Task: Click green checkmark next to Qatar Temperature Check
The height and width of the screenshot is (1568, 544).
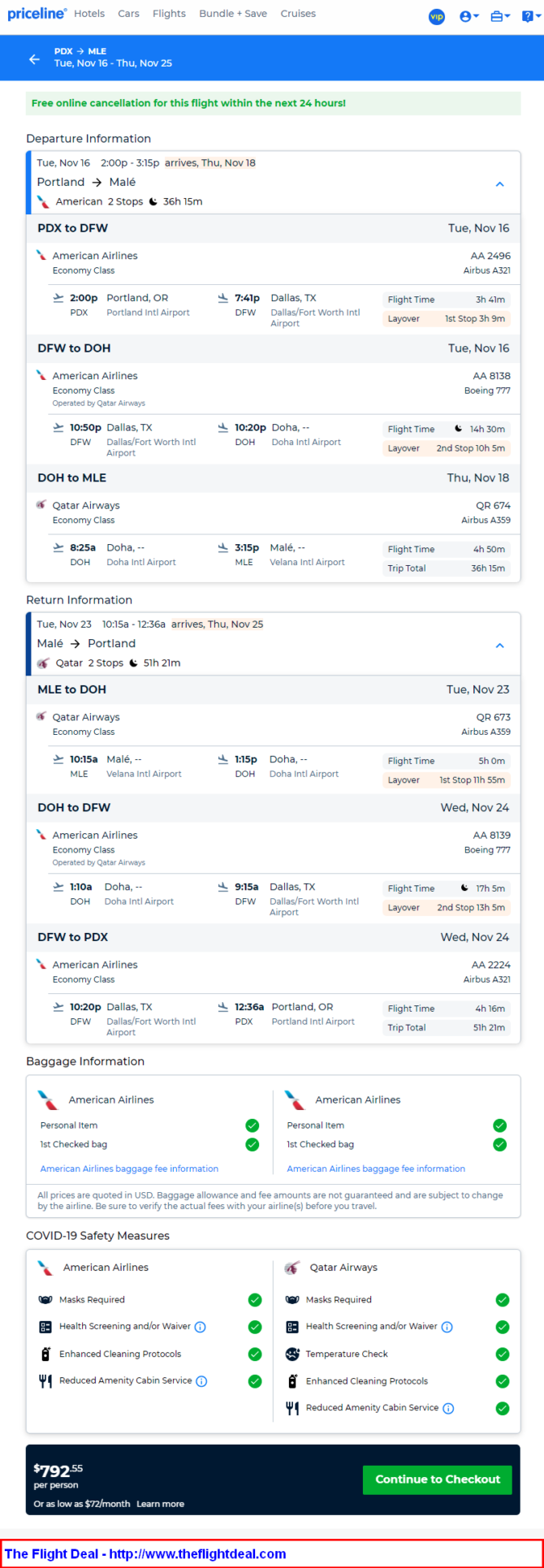Action: tap(503, 1354)
